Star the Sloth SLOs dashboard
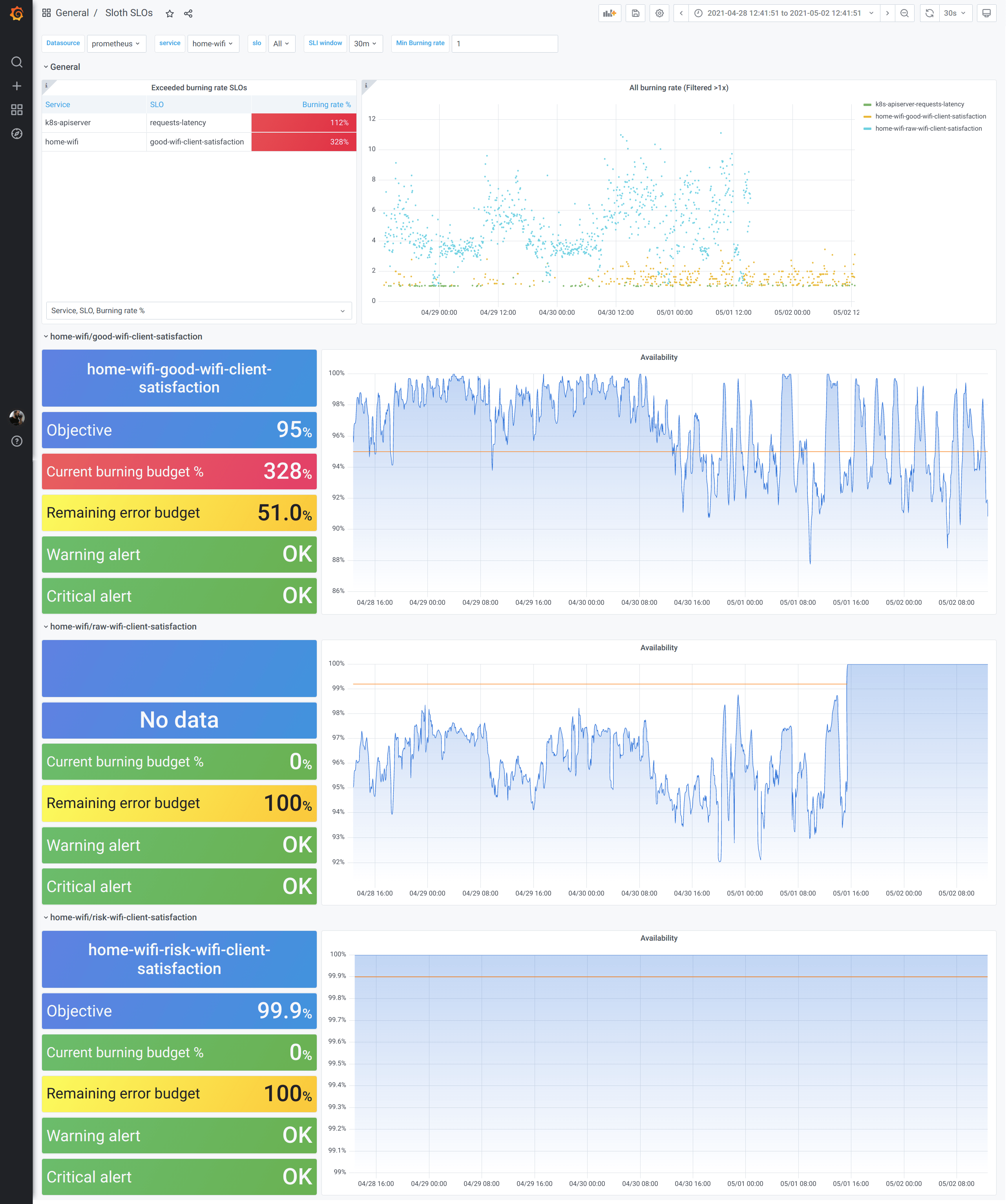The height and width of the screenshot is (1204, 1006). [x=170, y=14]
